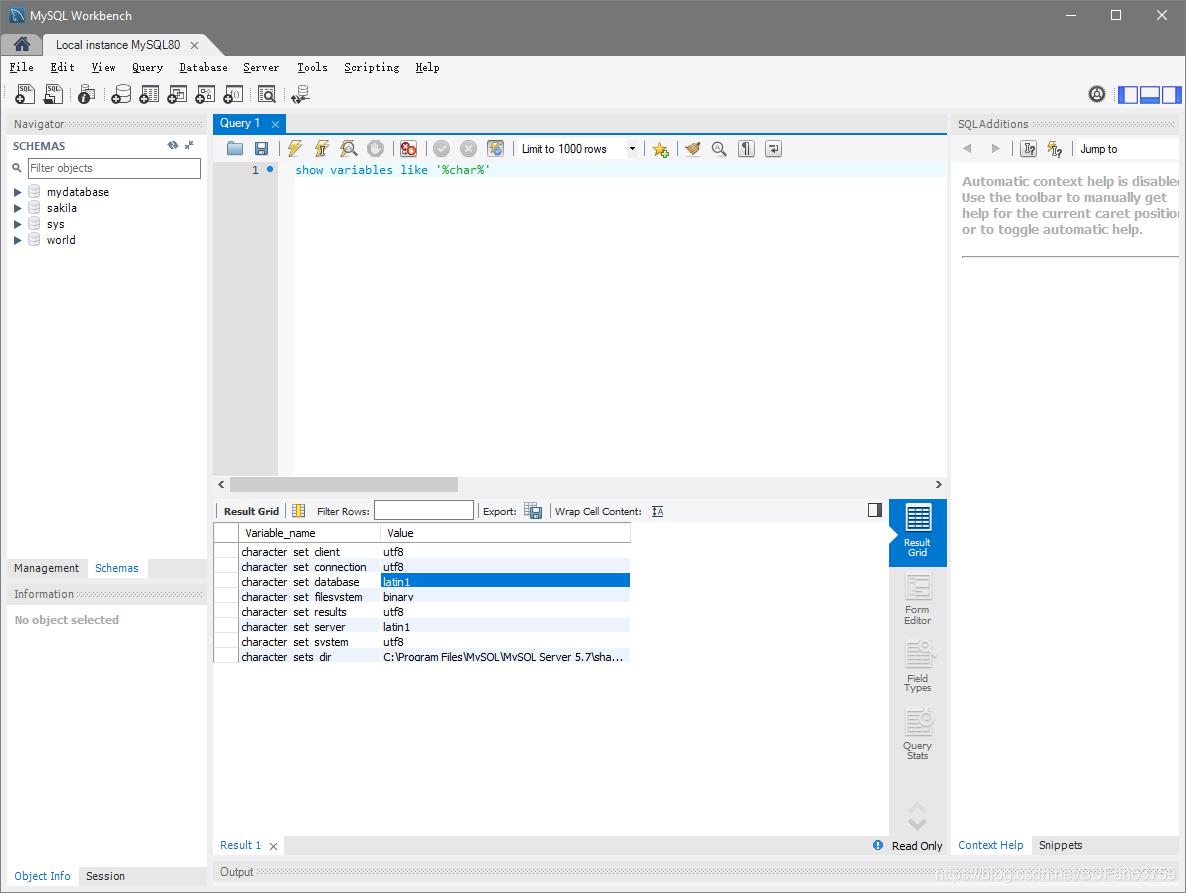The height and width of the screenshot is (893, 1186).
Task: Create a new function icon
Action: [x=233, y=95]
